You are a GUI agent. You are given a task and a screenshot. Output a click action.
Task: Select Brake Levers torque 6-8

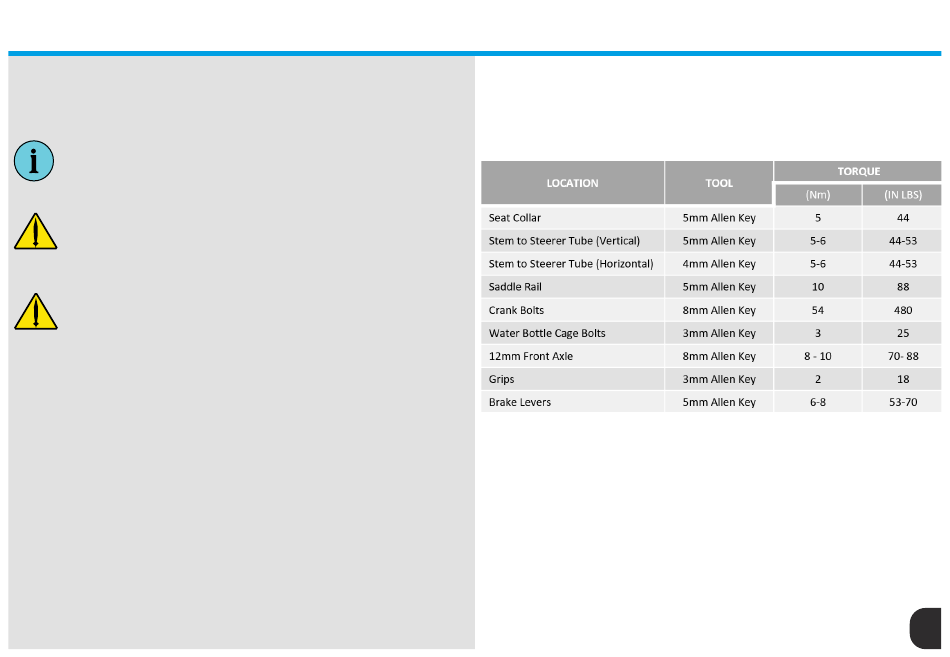click(x=818, y=402)
